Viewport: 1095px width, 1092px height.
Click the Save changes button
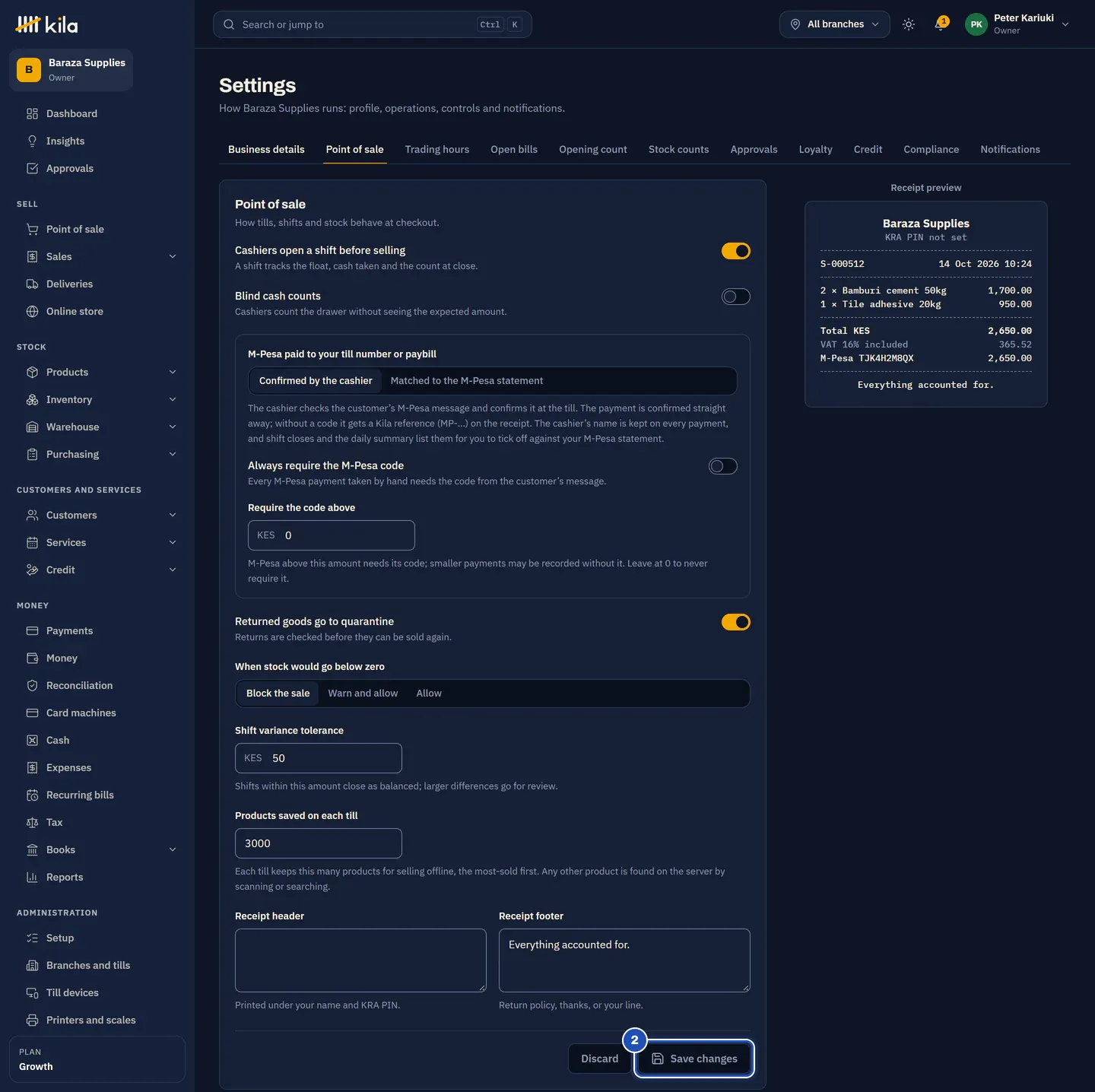point(694,1059)
